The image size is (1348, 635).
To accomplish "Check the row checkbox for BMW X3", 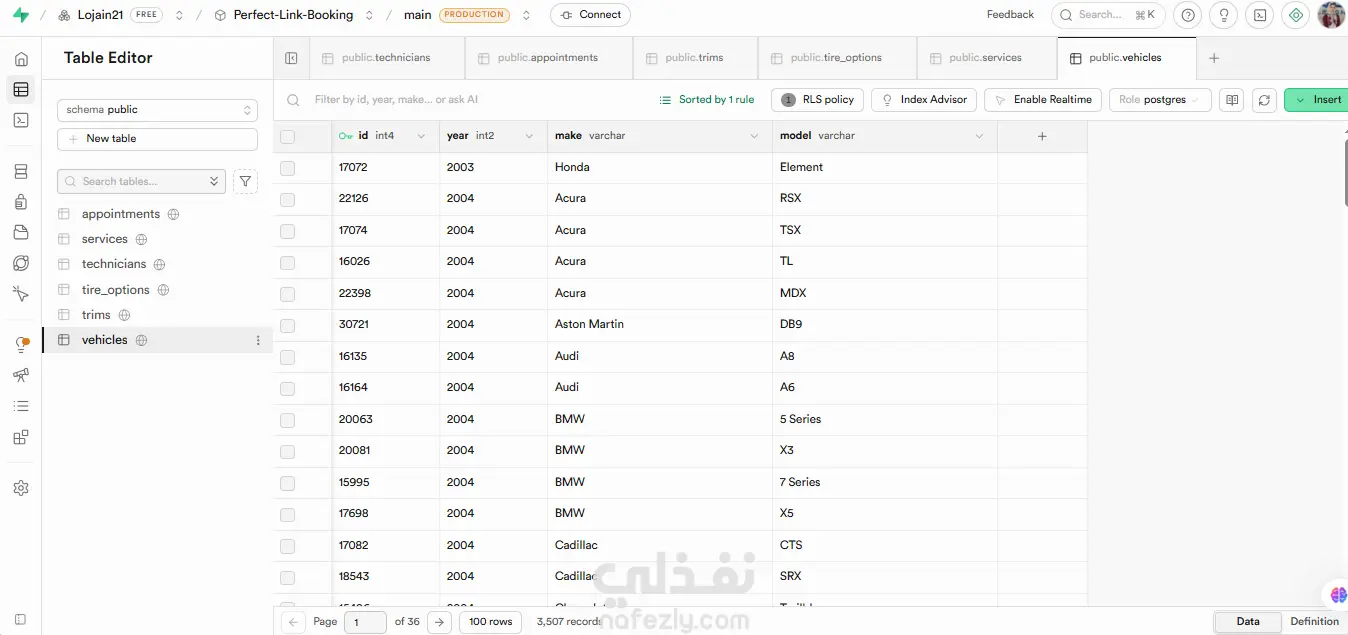I will (288, 451).
